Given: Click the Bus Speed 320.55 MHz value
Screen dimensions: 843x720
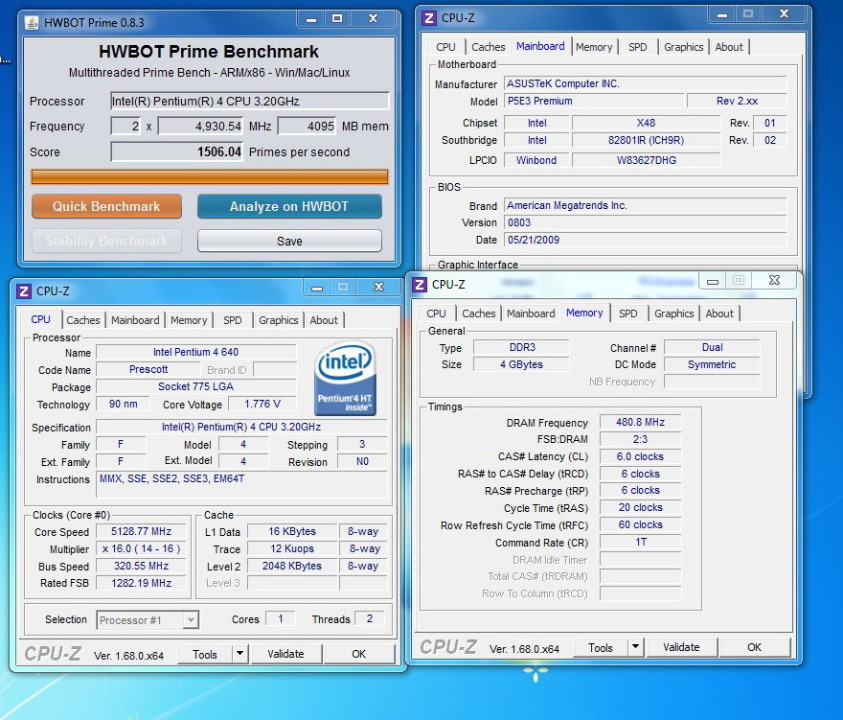Looking at the screenshot, I should (x=141, y=566).
